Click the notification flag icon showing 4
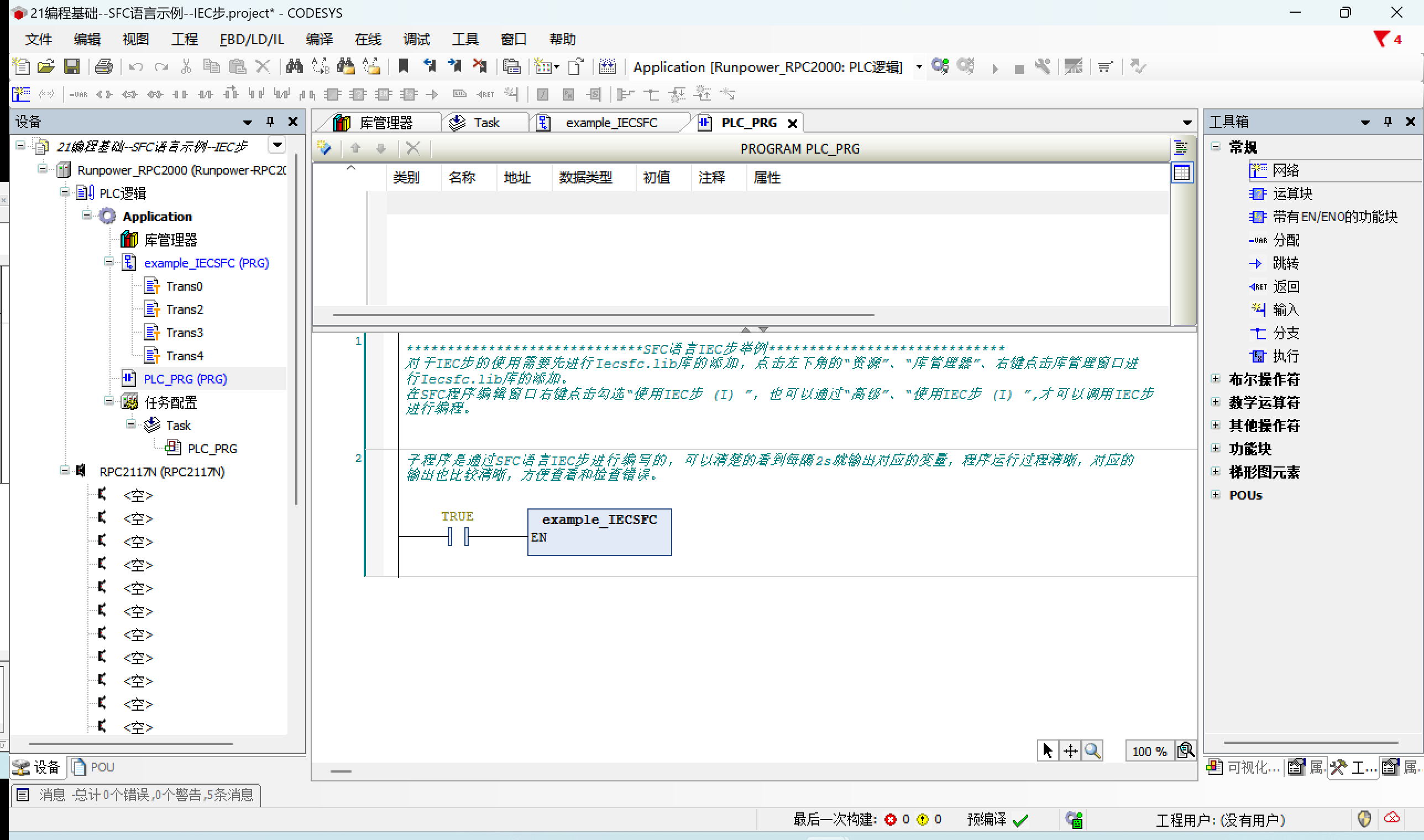Image resolution: width=1424 pixels, height=840 pixels. (x=1386, y=39)
